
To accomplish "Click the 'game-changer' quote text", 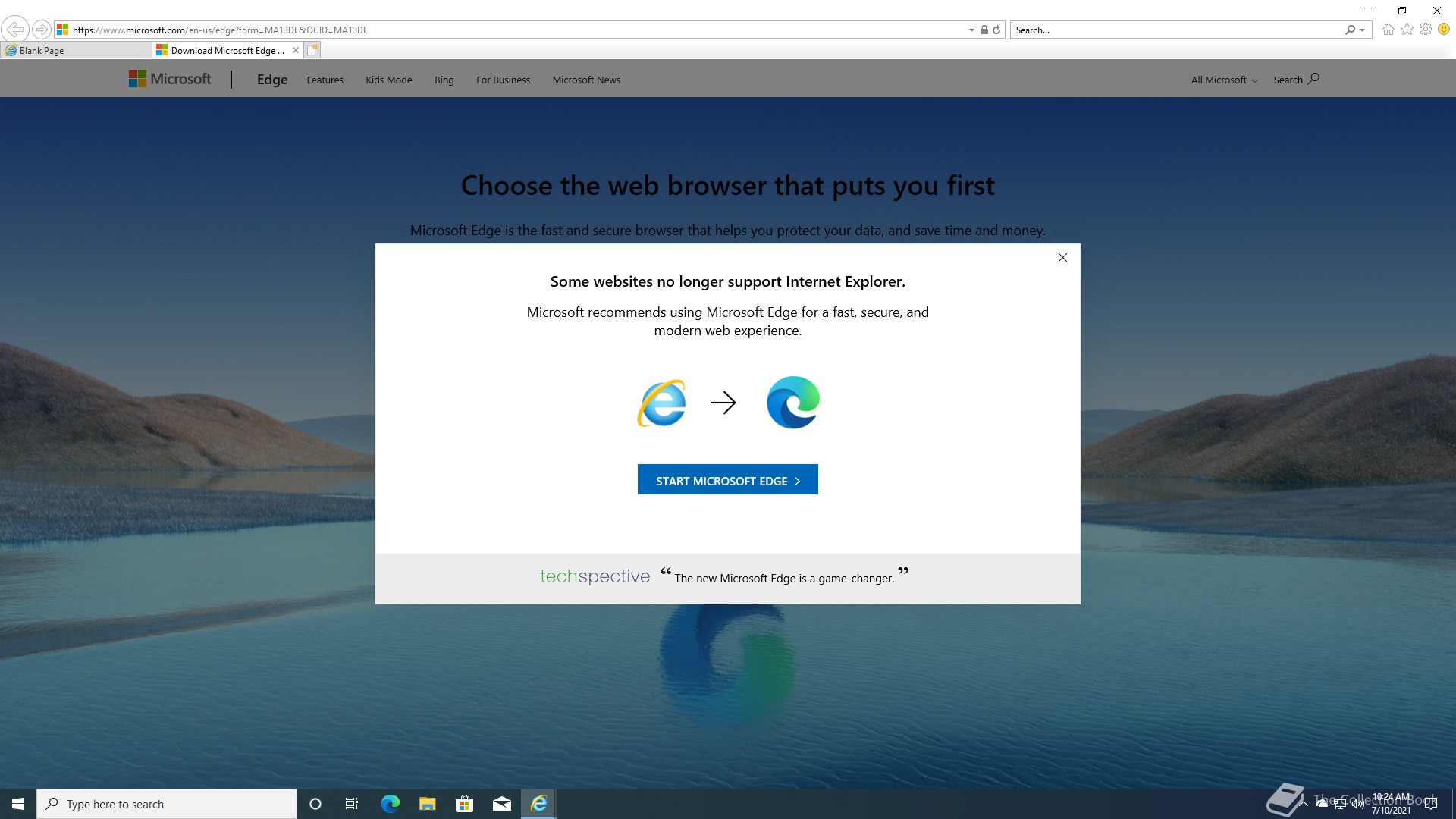I will [784, 578].
